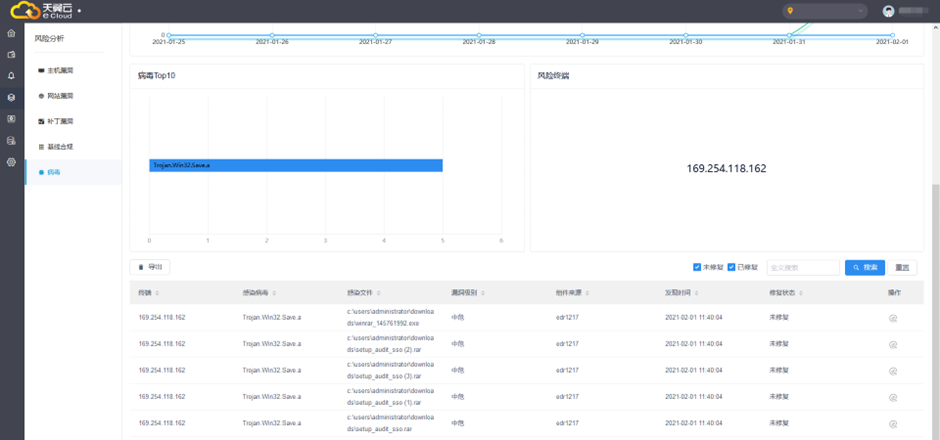Click the user avatar icon in header
The image size is (940, 440).
(888, 11)
